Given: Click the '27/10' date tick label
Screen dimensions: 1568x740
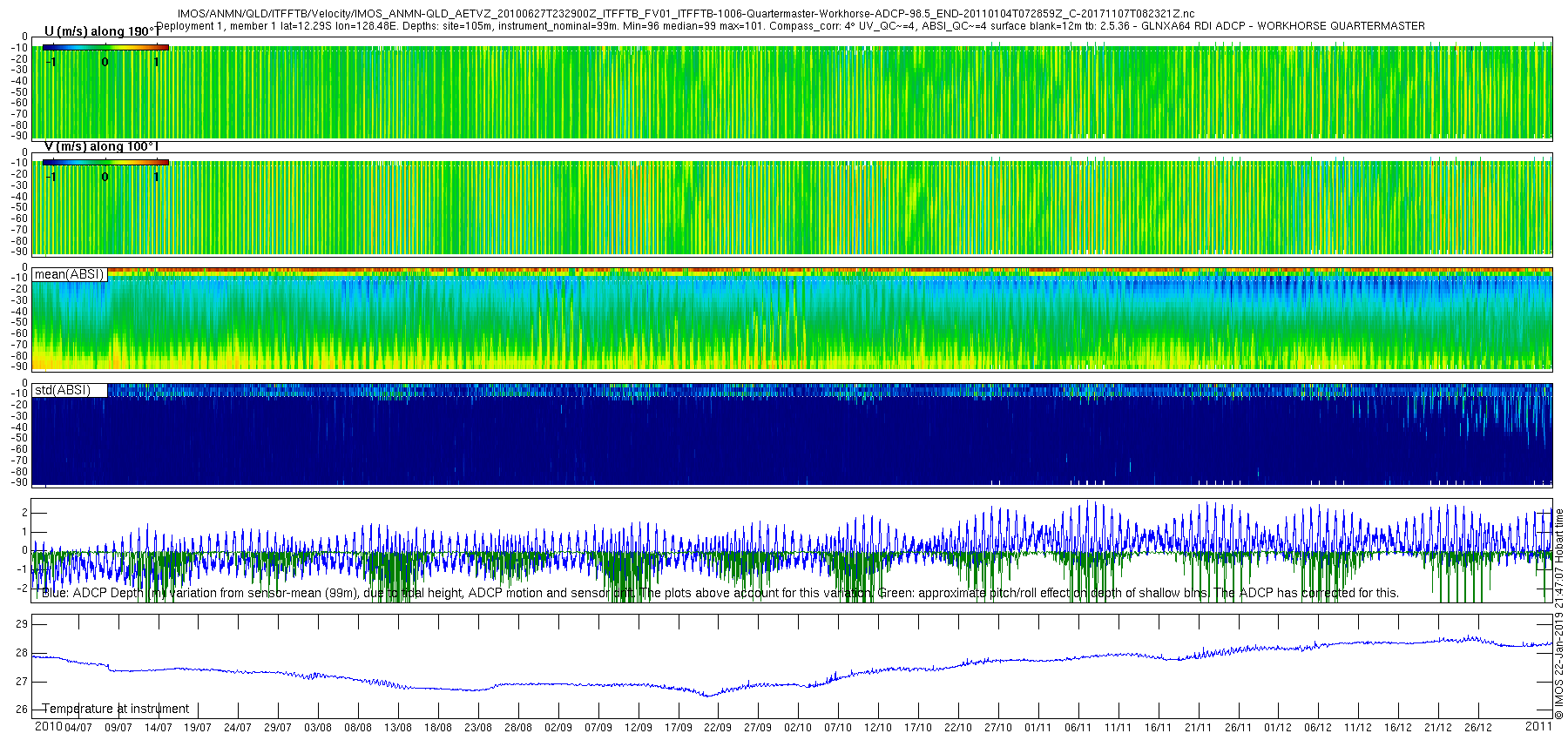Looking at the screenshot, I should (x=998, y=728).
